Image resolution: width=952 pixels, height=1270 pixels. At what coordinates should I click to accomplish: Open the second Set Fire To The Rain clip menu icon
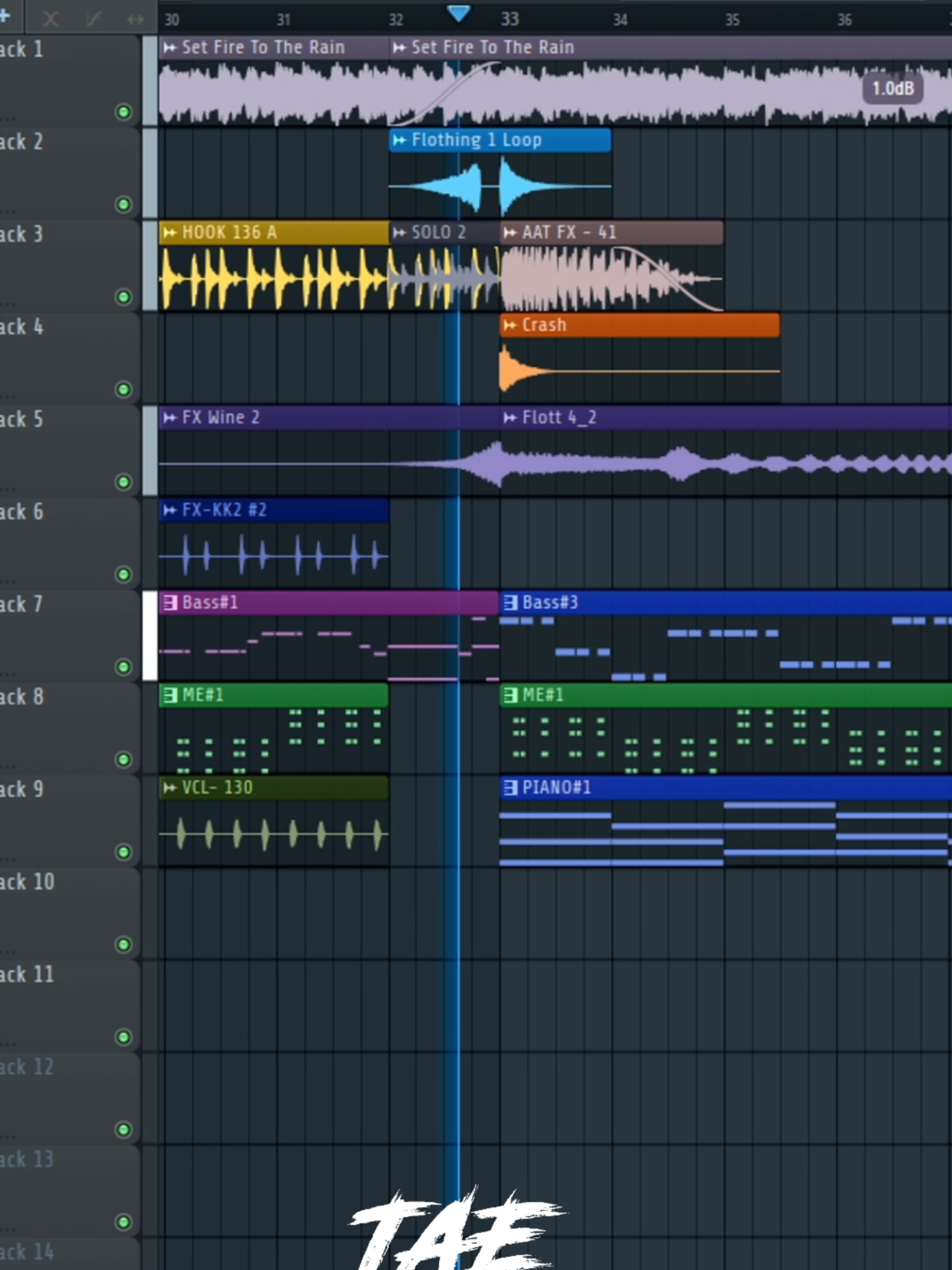pos(399,48)
